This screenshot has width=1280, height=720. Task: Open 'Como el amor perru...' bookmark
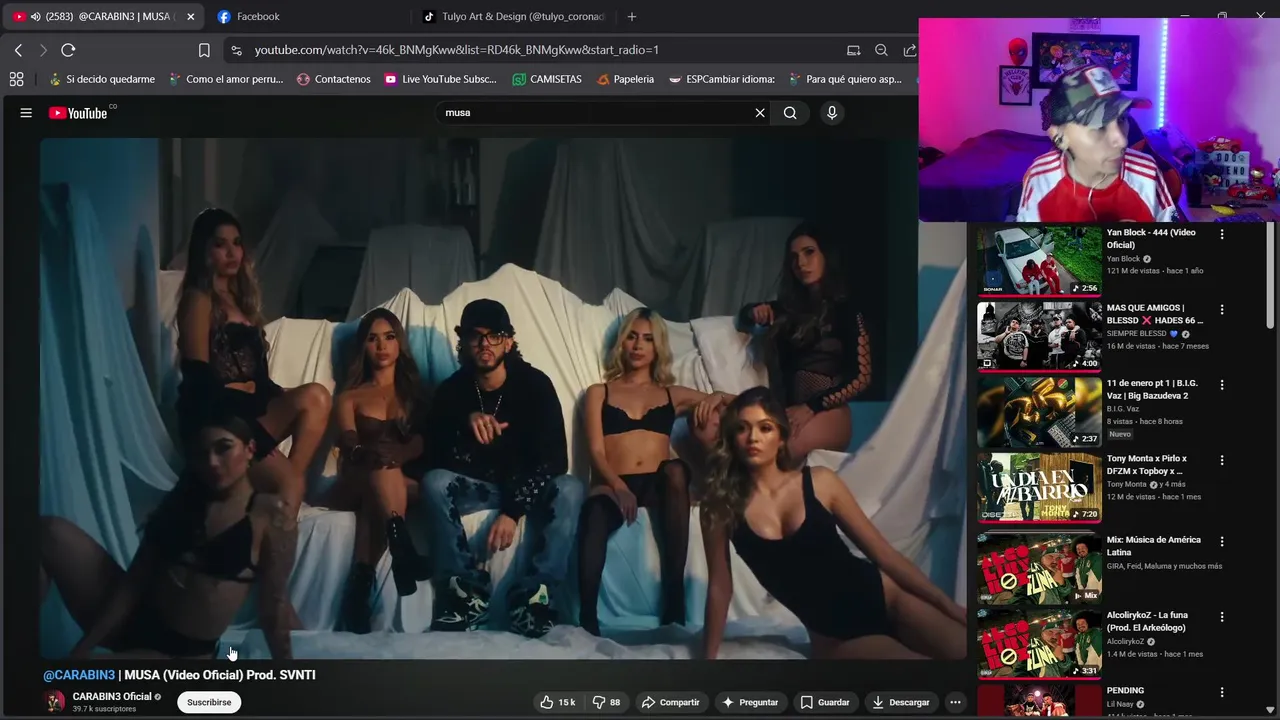coord(226,79)
